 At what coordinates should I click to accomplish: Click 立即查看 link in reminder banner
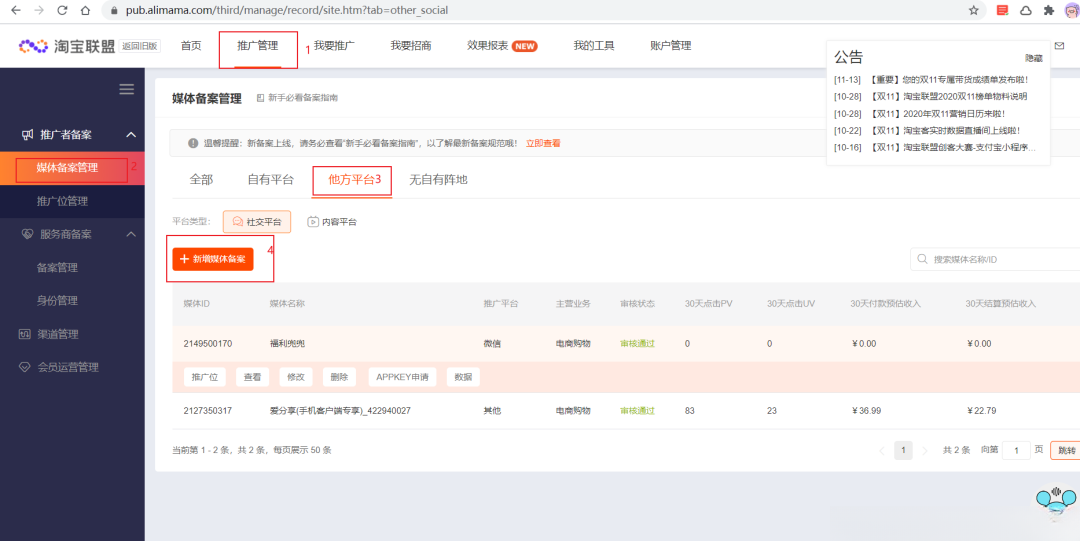tap(543, 143)
